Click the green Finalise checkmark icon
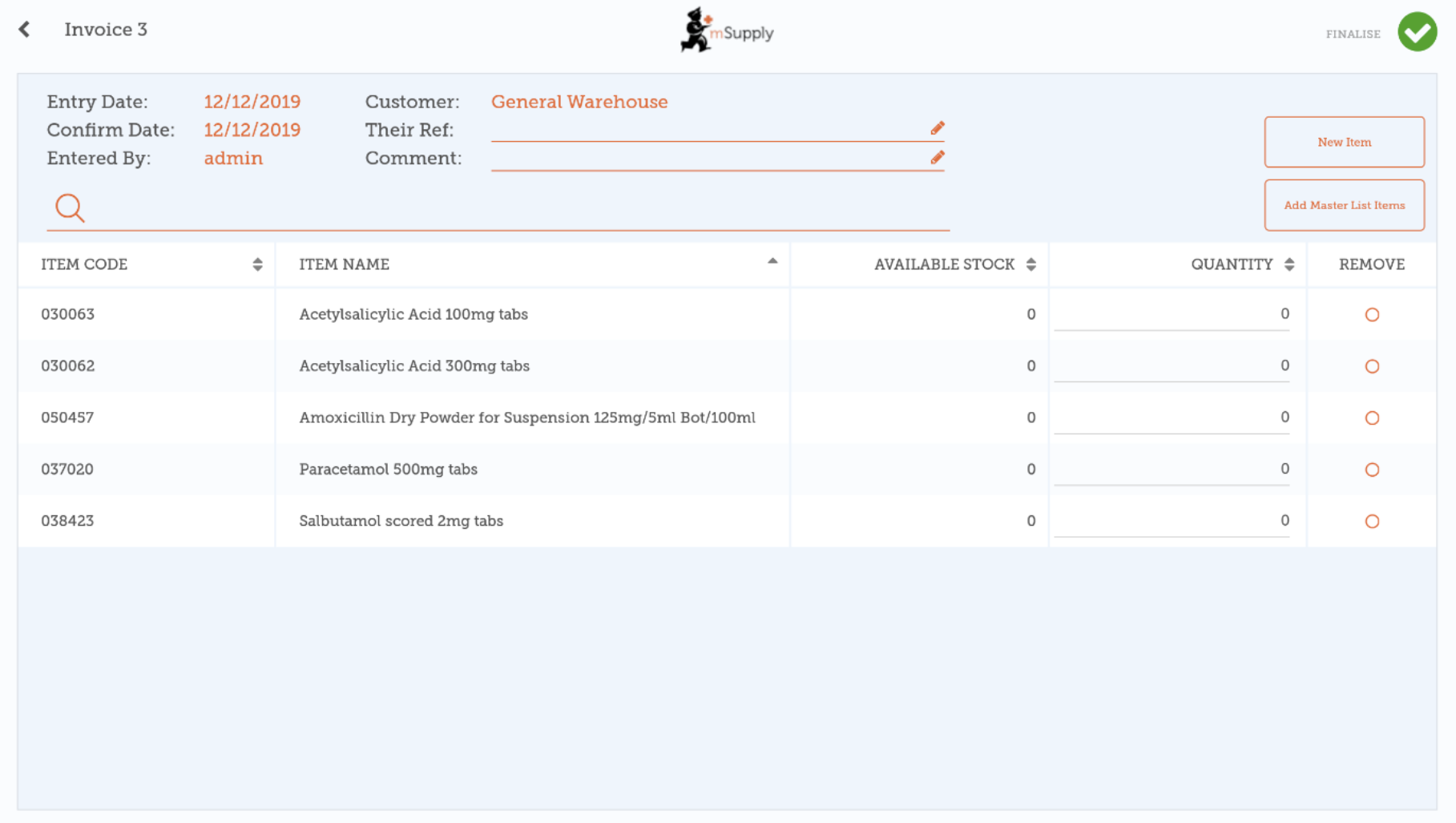The image size is (1456, 823). point(1417,32)
